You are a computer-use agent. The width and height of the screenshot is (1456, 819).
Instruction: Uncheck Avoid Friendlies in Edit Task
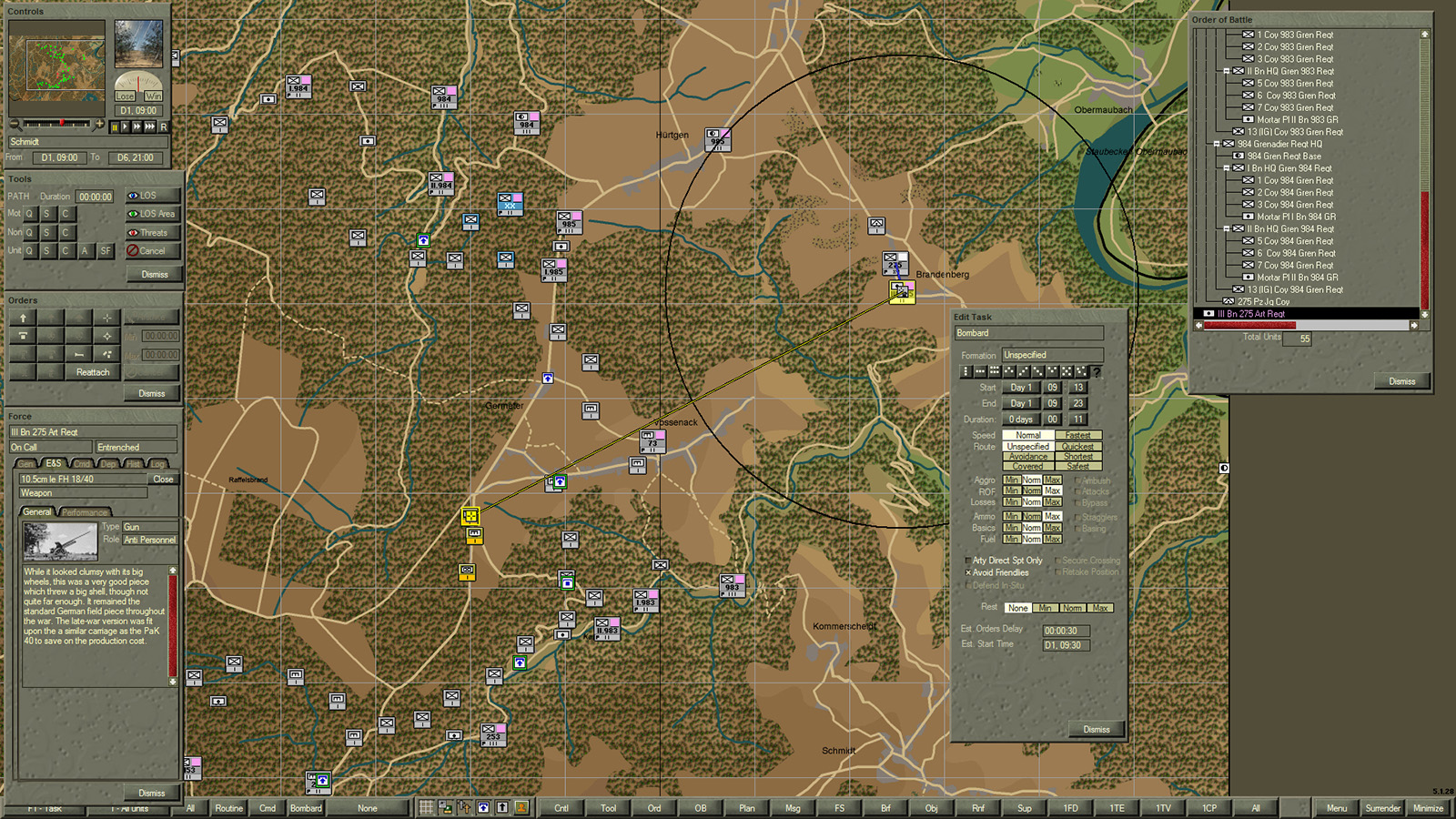(x=968, y=572)
